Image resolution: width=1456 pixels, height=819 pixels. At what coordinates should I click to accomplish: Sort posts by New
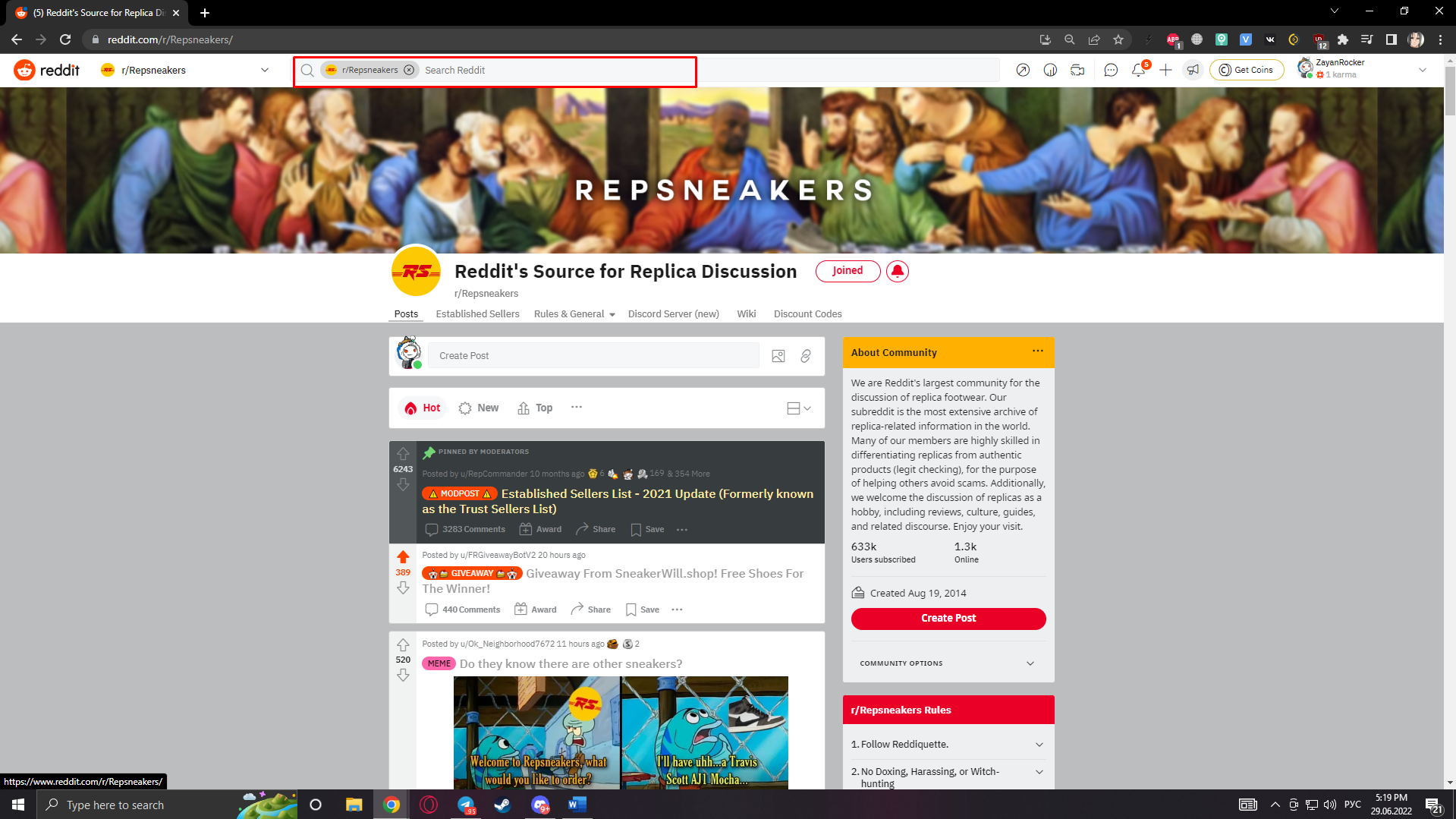click(x=479, y=408)
